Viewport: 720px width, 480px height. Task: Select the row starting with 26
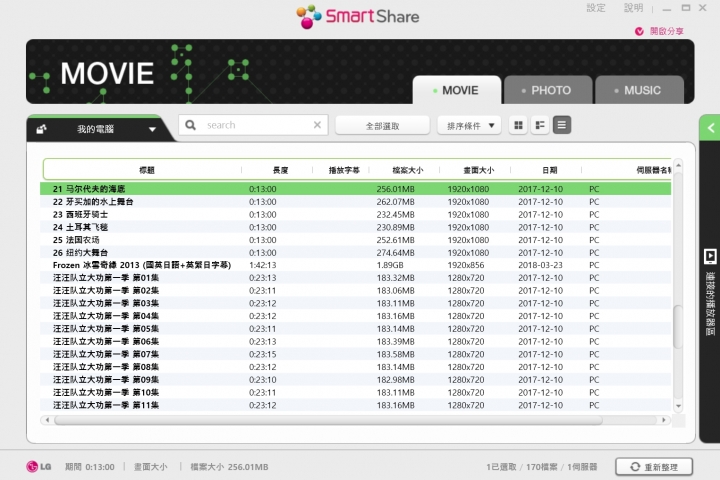point(355,253)
